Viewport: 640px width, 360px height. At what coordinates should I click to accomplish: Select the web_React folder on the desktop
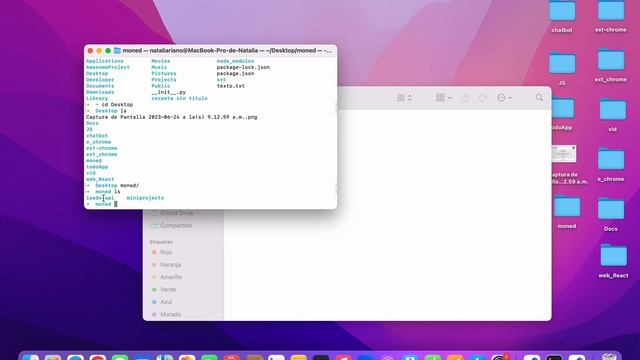[613, 256]
